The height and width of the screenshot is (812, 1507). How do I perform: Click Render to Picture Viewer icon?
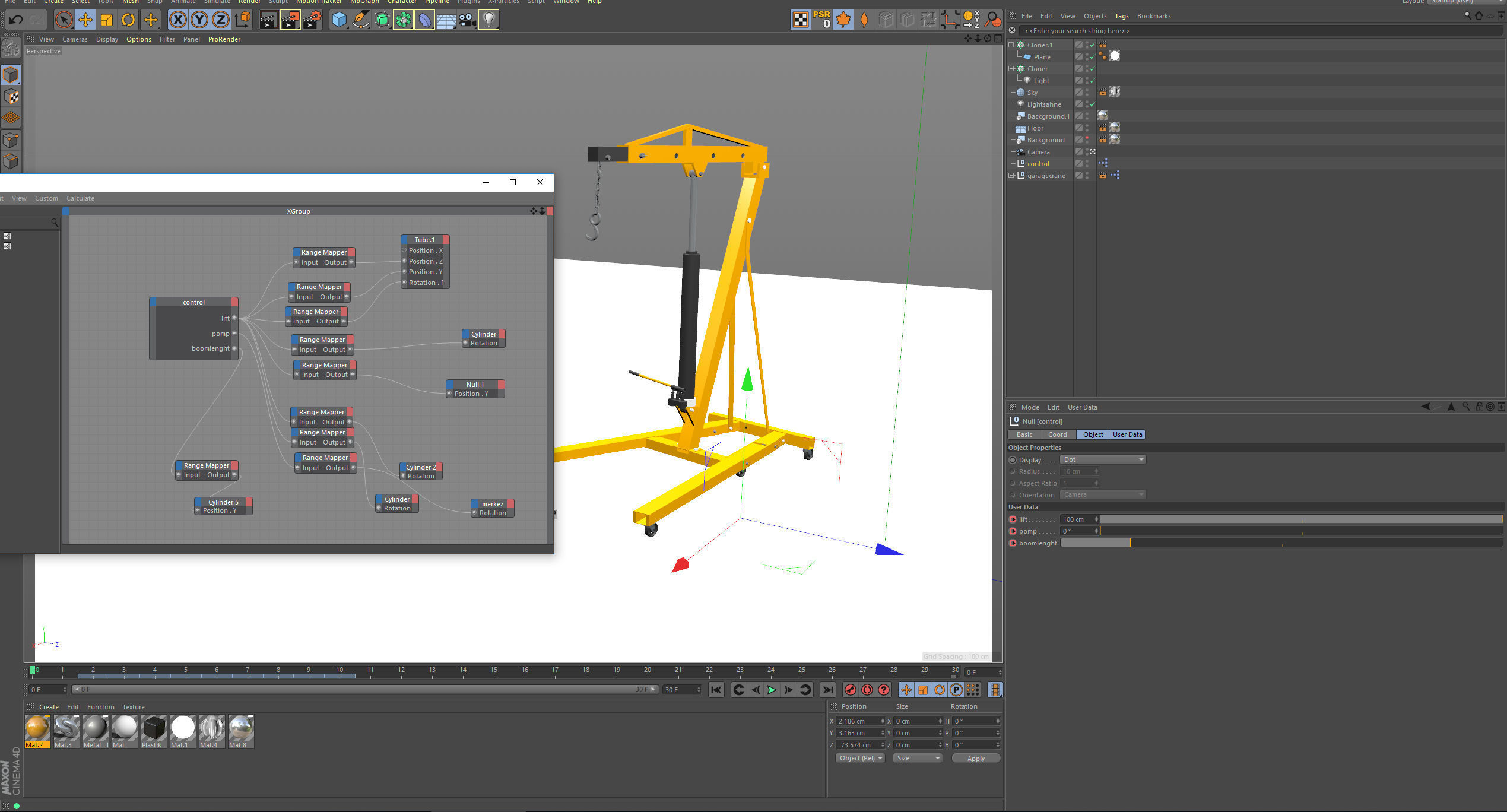pos(290,20)
